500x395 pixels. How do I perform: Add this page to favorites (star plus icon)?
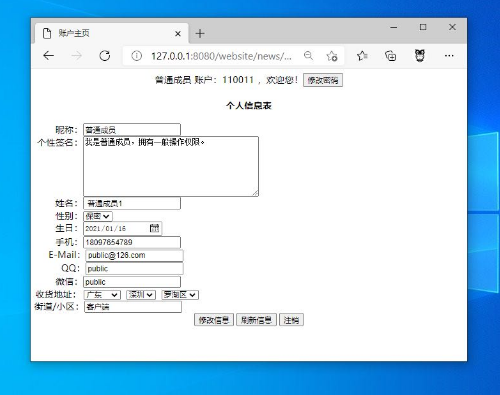(332, 56)
